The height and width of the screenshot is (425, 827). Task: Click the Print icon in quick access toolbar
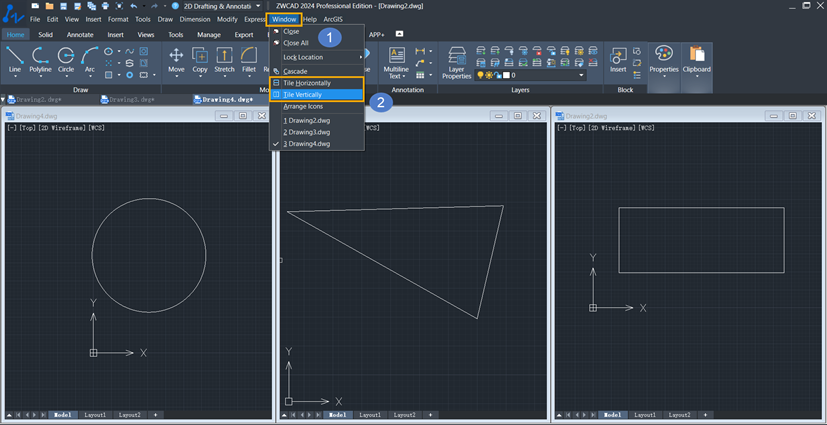(x=105, y=6)
